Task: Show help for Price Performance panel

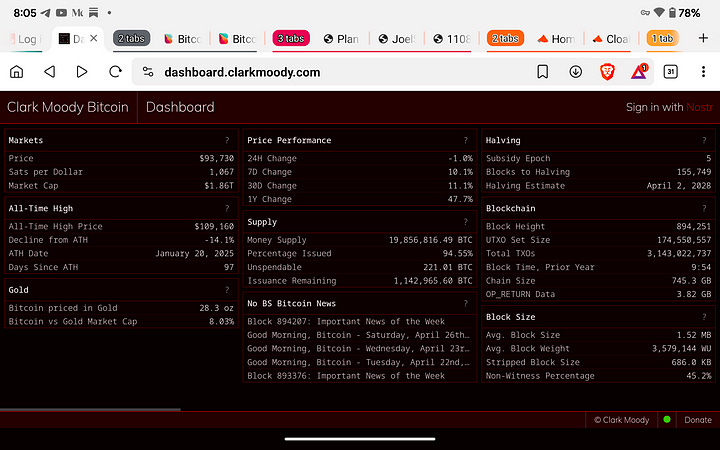Action: pos(466,141)
